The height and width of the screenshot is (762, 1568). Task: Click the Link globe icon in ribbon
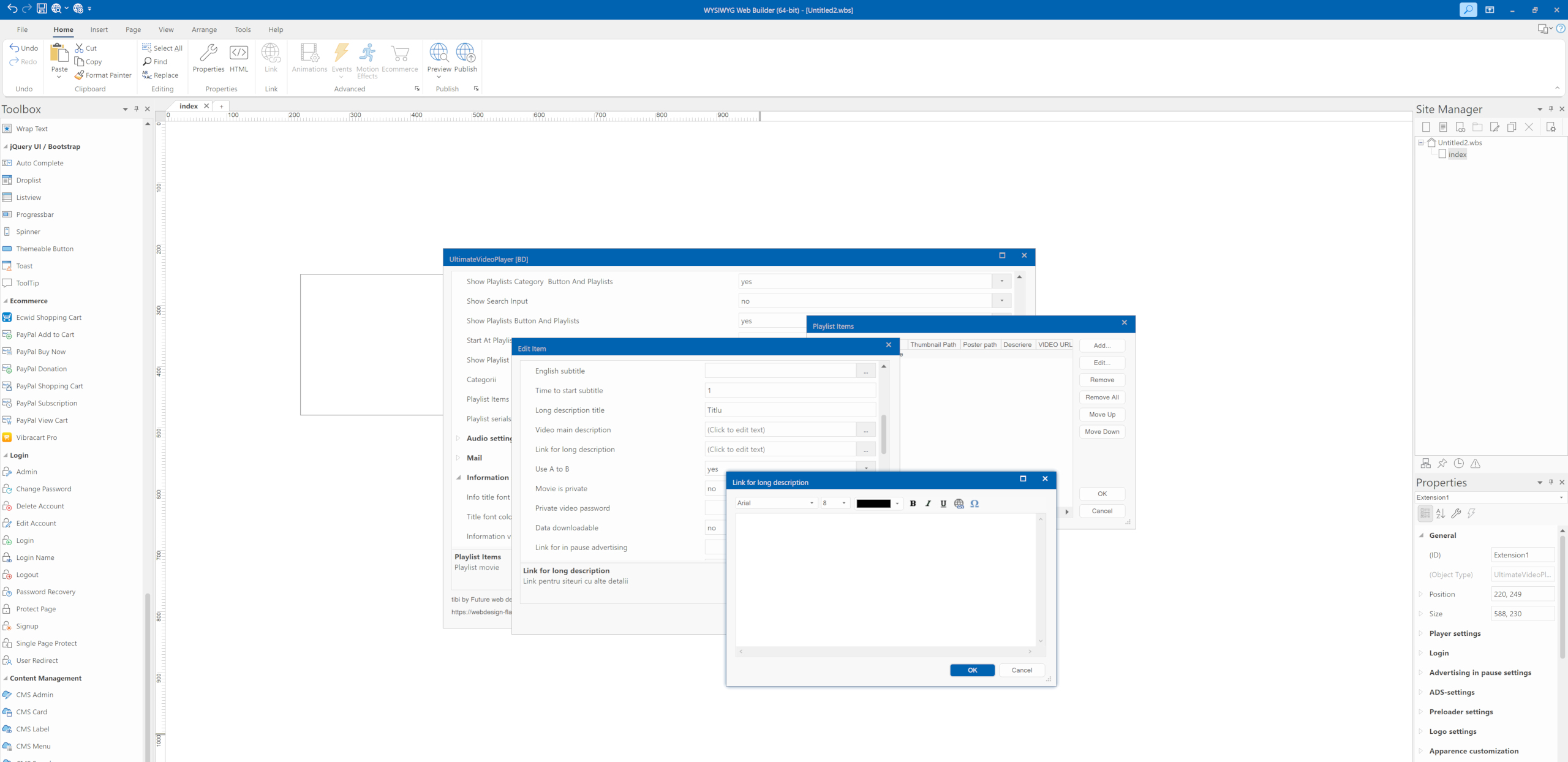(271, 58)
